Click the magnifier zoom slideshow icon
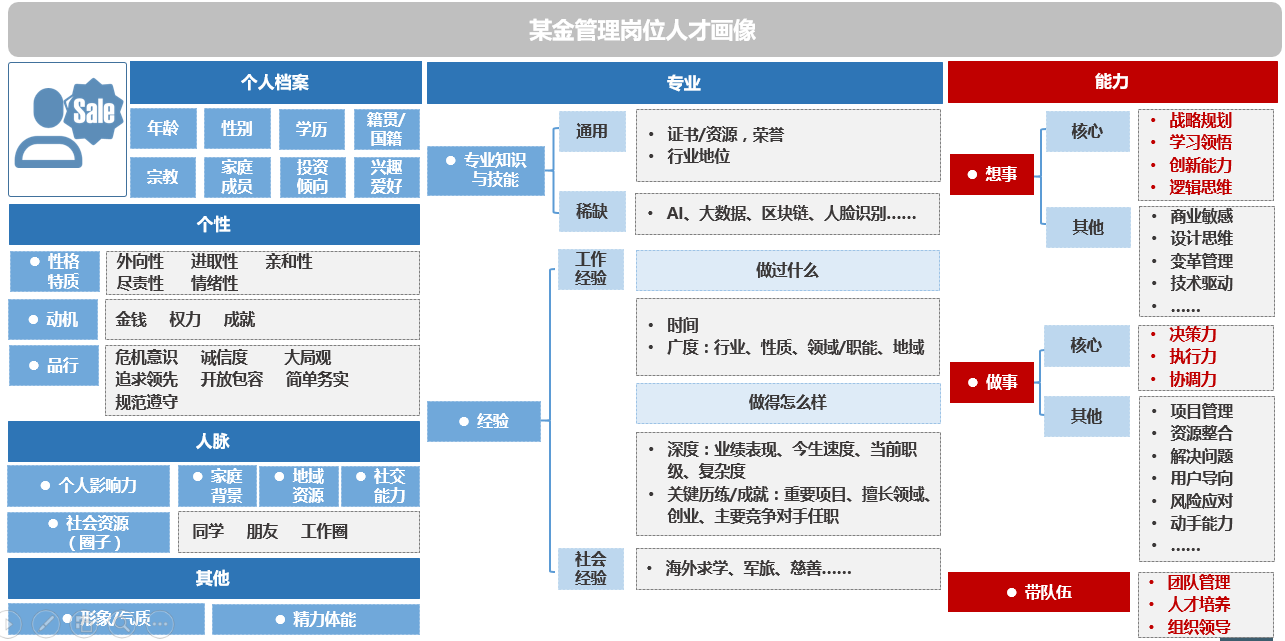The width and height of the screenshot is (1285, 641). tap(122, 623)
